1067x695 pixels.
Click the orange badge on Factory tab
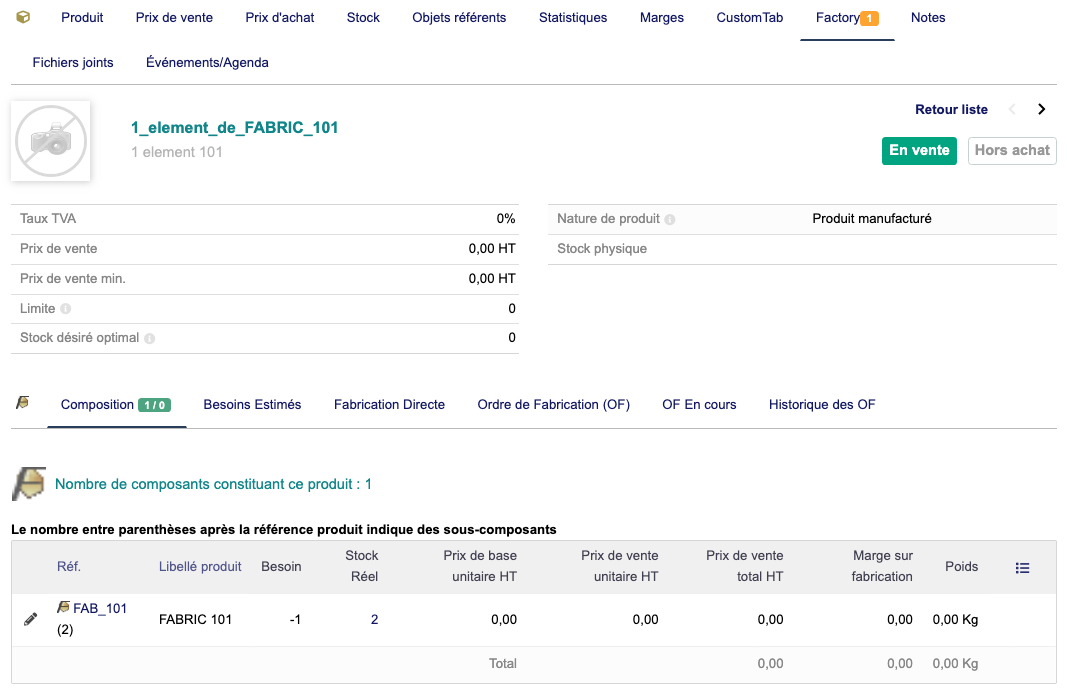click(870, 18)
